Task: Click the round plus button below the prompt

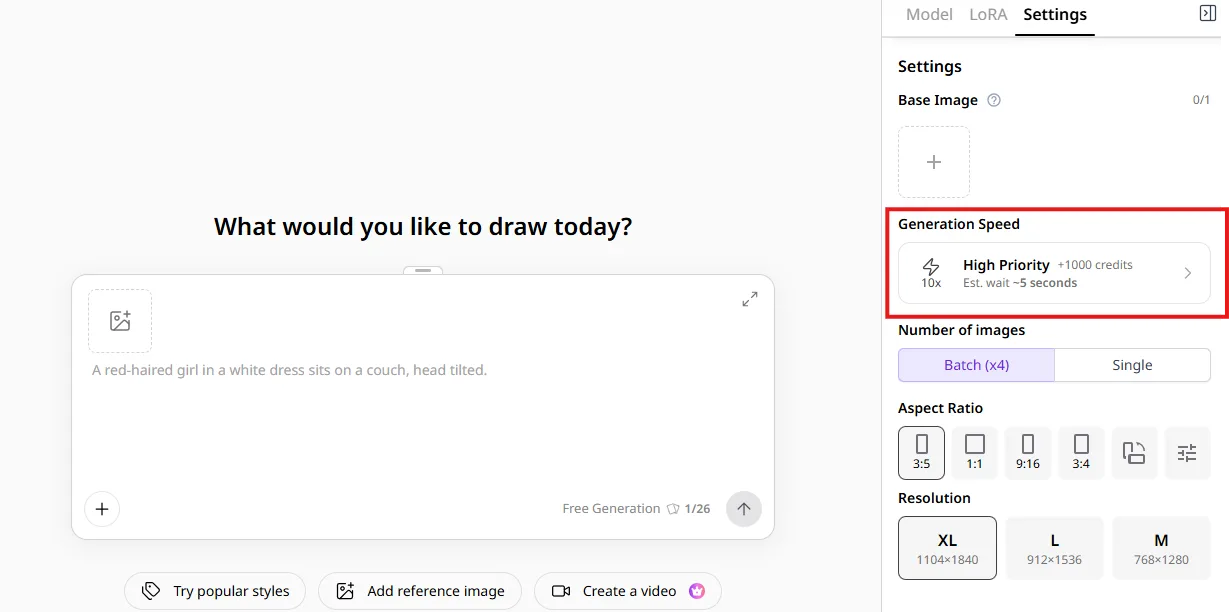Action: click(102, 509)
